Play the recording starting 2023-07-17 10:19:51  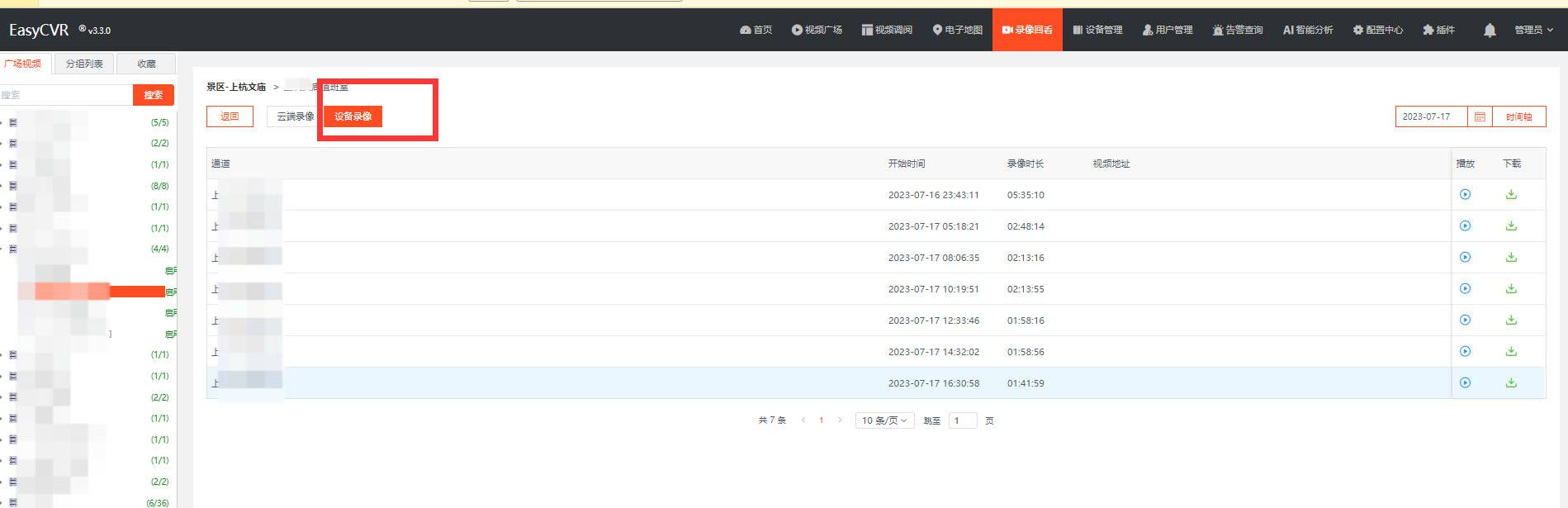pos(1465,289)
